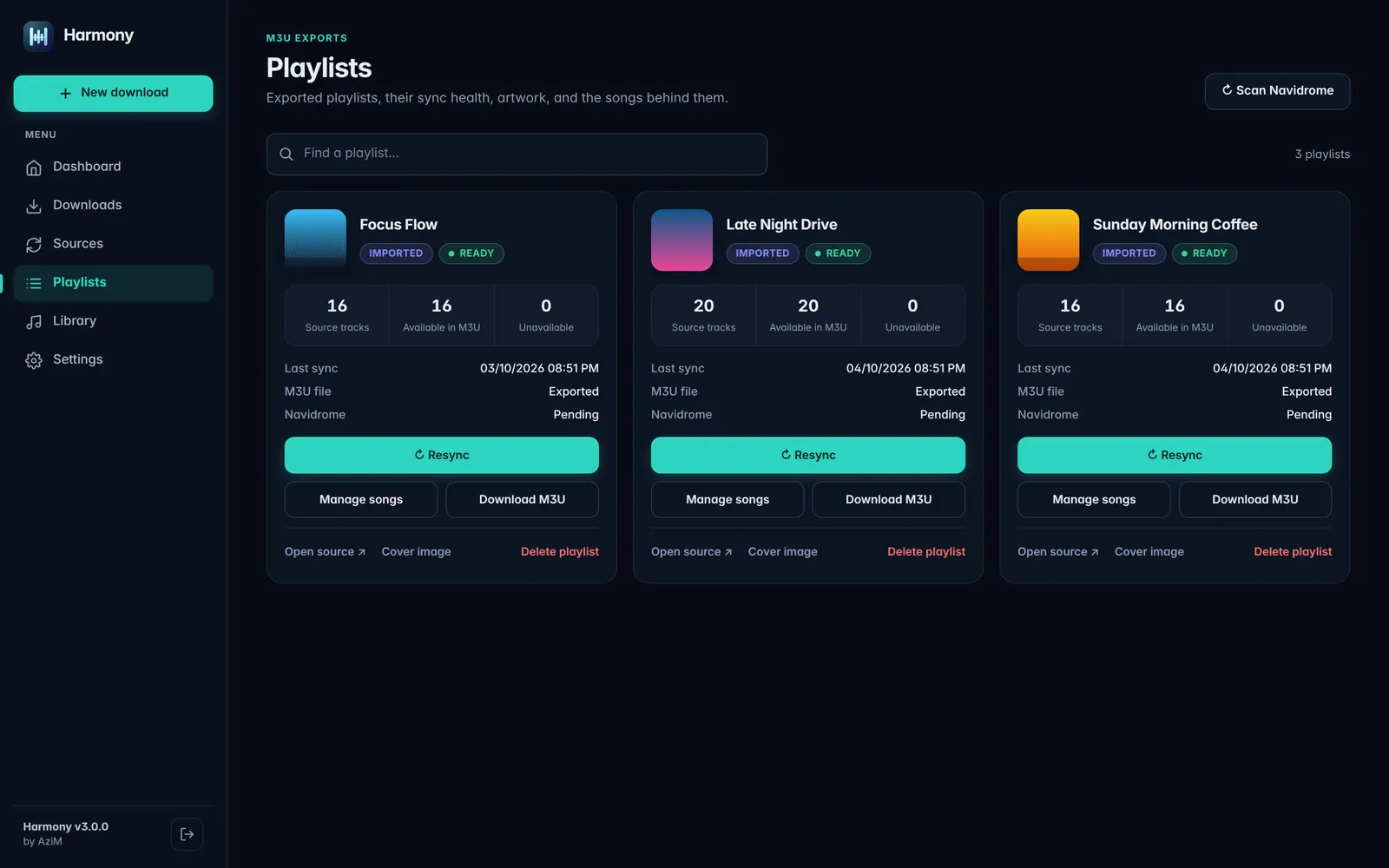
Task: Open Dashboard from the sidebar
Action: point(113,167)
